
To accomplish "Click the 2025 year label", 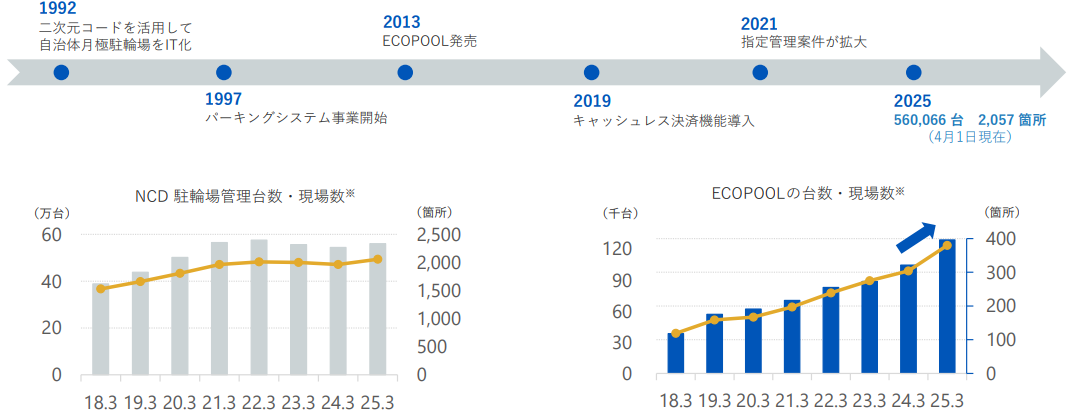I will click(x=912, y=102).
